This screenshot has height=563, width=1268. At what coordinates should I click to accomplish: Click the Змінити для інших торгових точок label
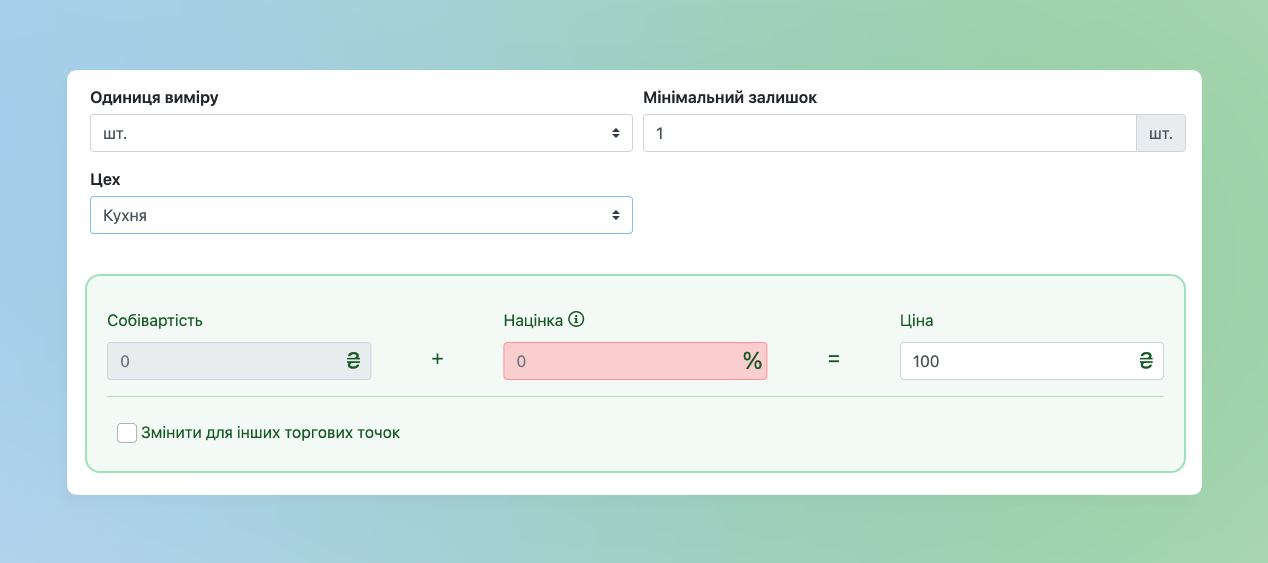click(x=271, y=433)
